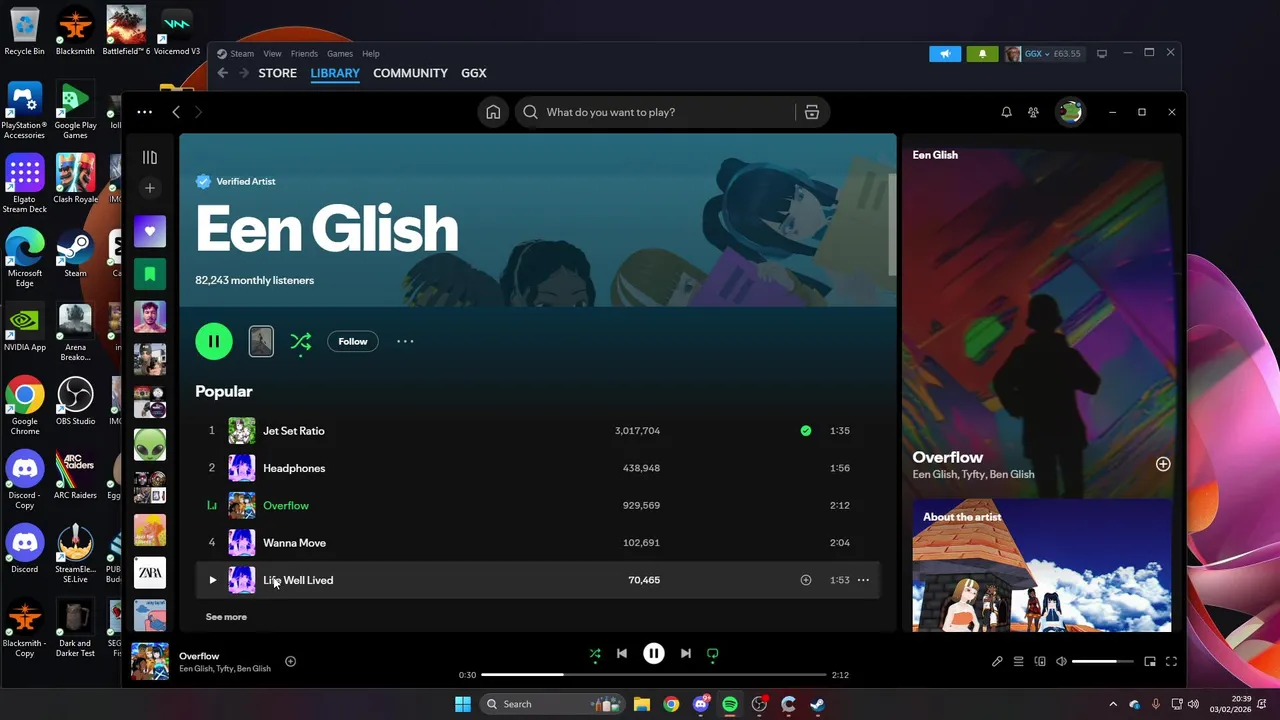Screen dimensions: 1280x720
Task: Skip to next track
Action: (x=685, y=654)
